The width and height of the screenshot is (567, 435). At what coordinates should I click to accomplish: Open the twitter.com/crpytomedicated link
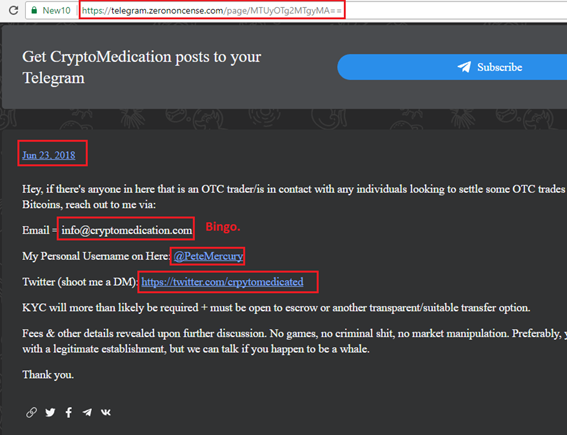click(222, 282)
